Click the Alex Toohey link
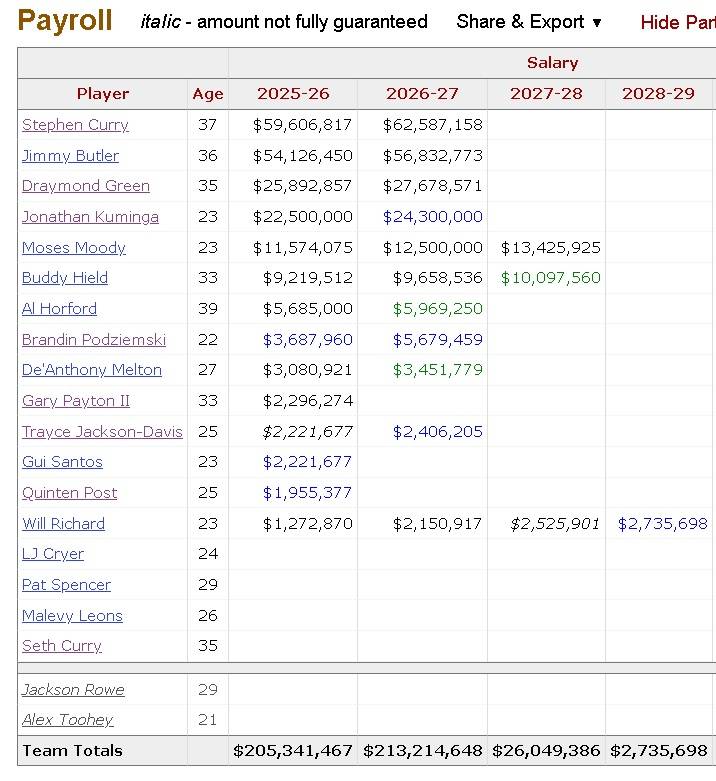 [67, 720]
